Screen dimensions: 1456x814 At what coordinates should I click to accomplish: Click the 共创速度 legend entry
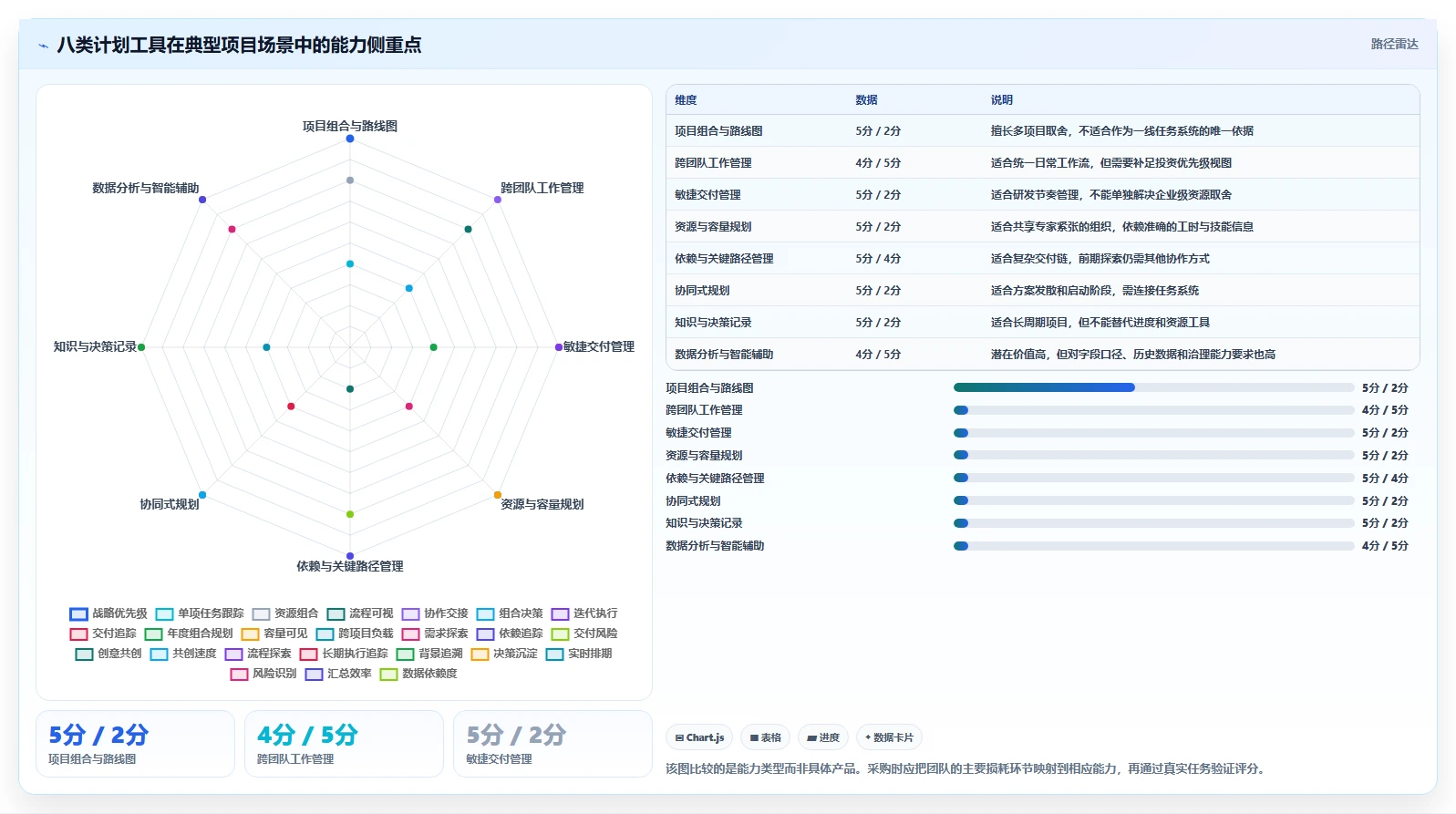tap(183, 654)
